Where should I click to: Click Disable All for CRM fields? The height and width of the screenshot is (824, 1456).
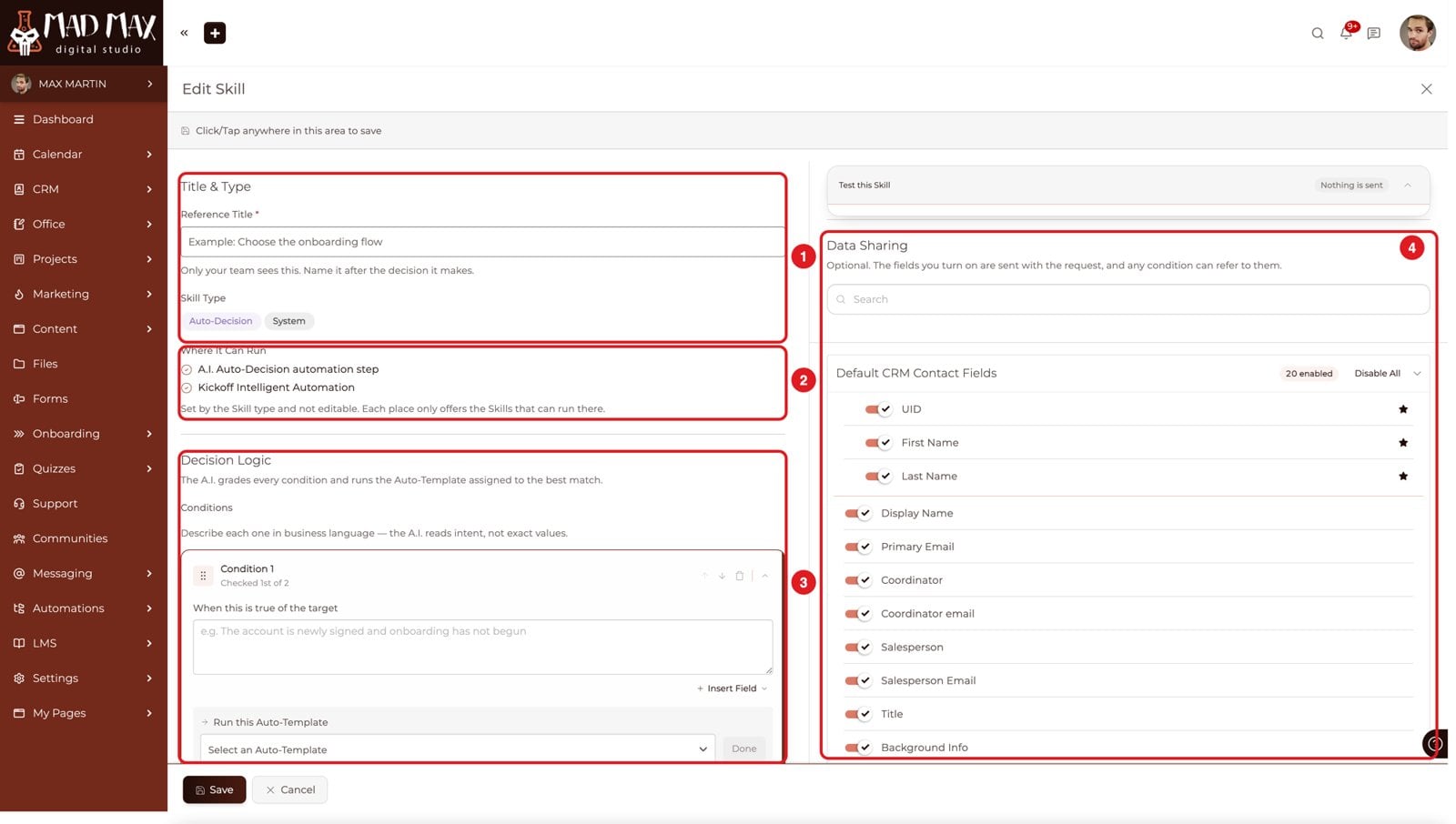[x=1377, y=374]
